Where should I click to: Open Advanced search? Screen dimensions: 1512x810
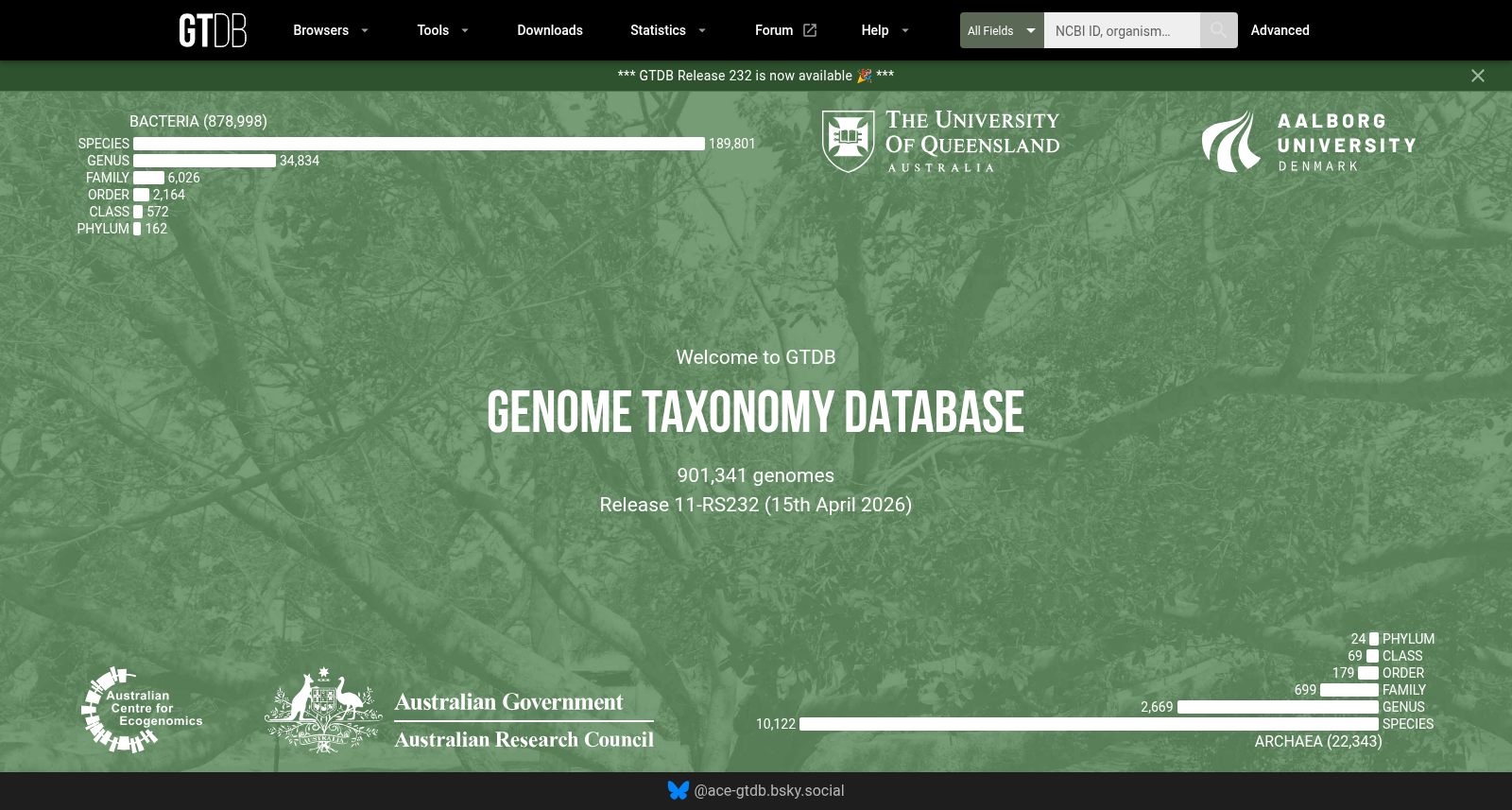[1280, 30]
